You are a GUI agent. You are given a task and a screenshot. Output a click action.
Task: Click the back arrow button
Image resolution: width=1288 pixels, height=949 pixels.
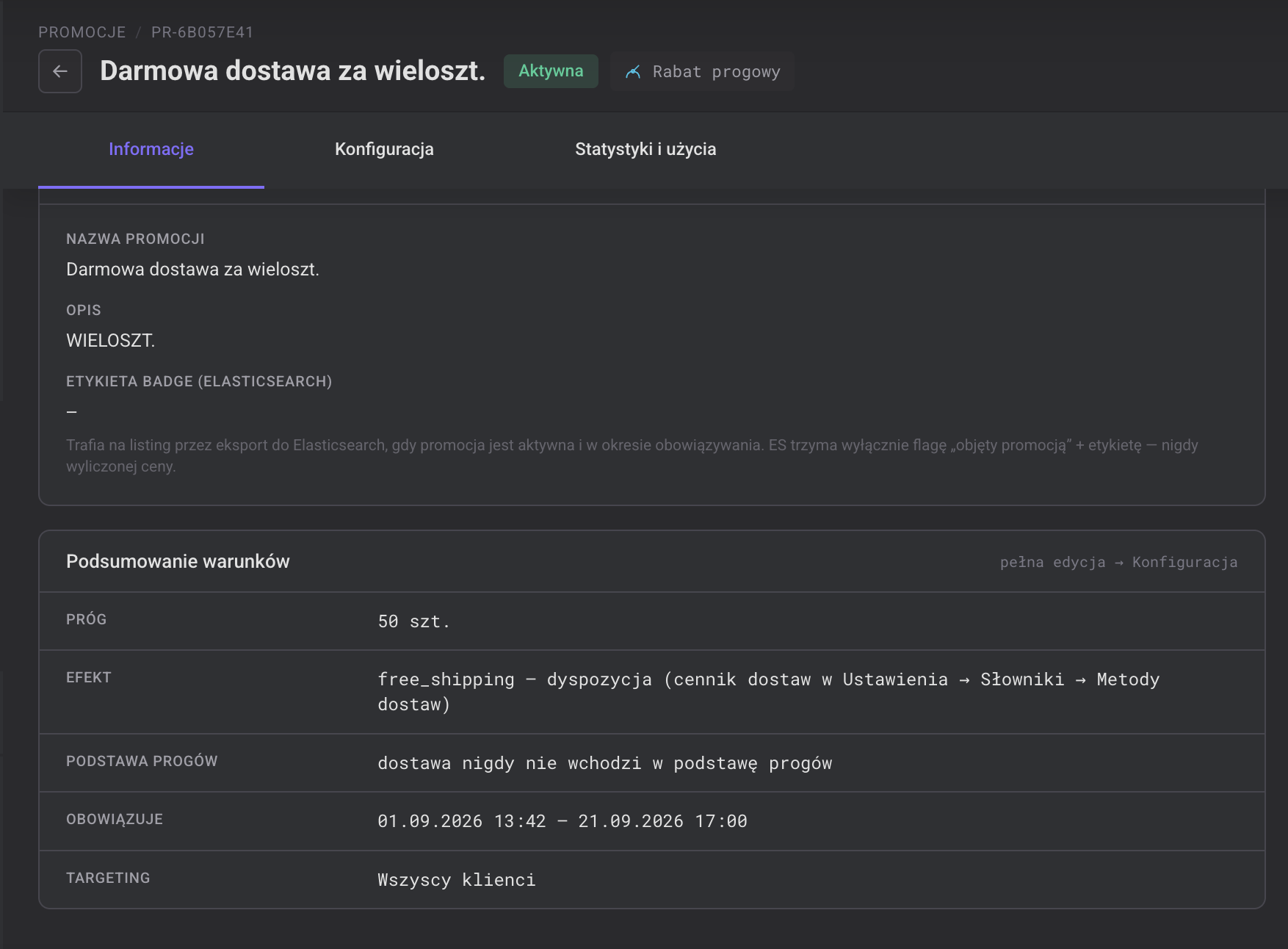tap(60, 71)
